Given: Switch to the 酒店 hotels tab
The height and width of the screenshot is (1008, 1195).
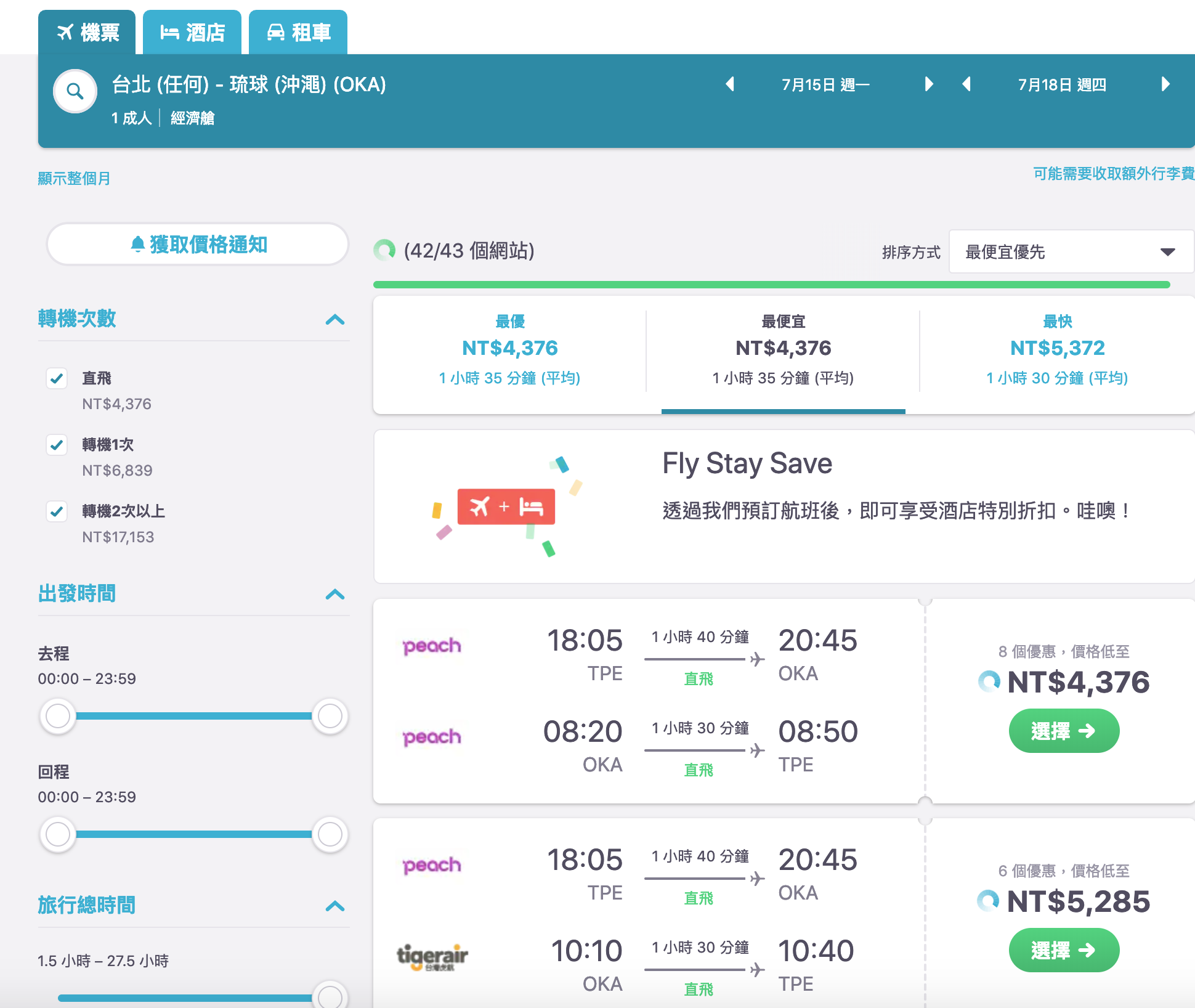Looking at the screenshot, I should (192, 32).
